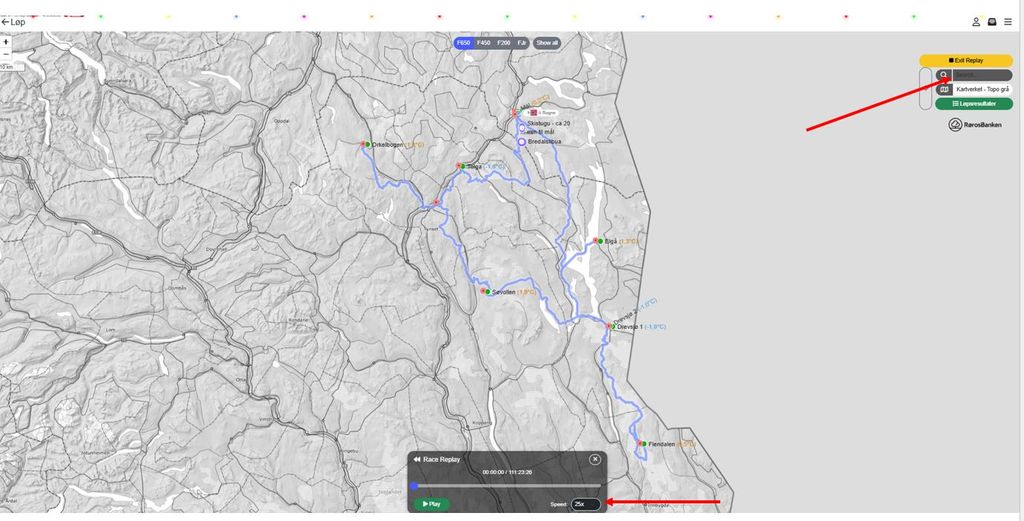Zoom in on the map
This screenshot has height=521, width=1024.
tap(6, 42)
